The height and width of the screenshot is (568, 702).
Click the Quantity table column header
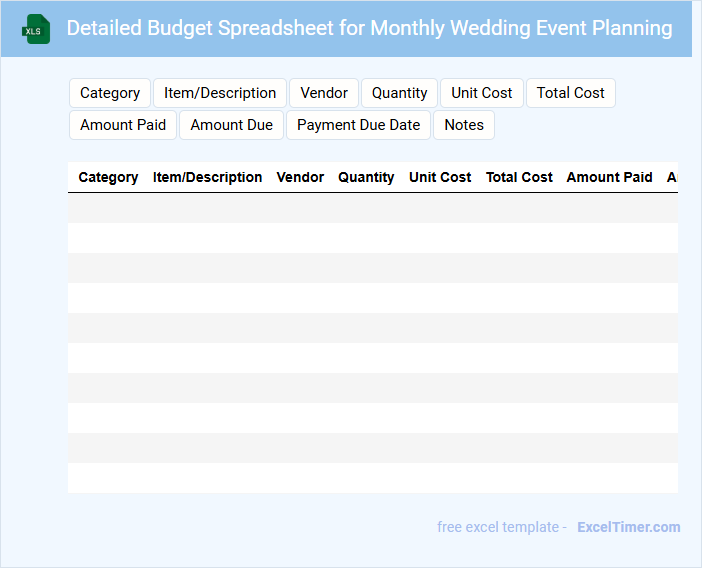pyautogui.click(x=366, y=177)
